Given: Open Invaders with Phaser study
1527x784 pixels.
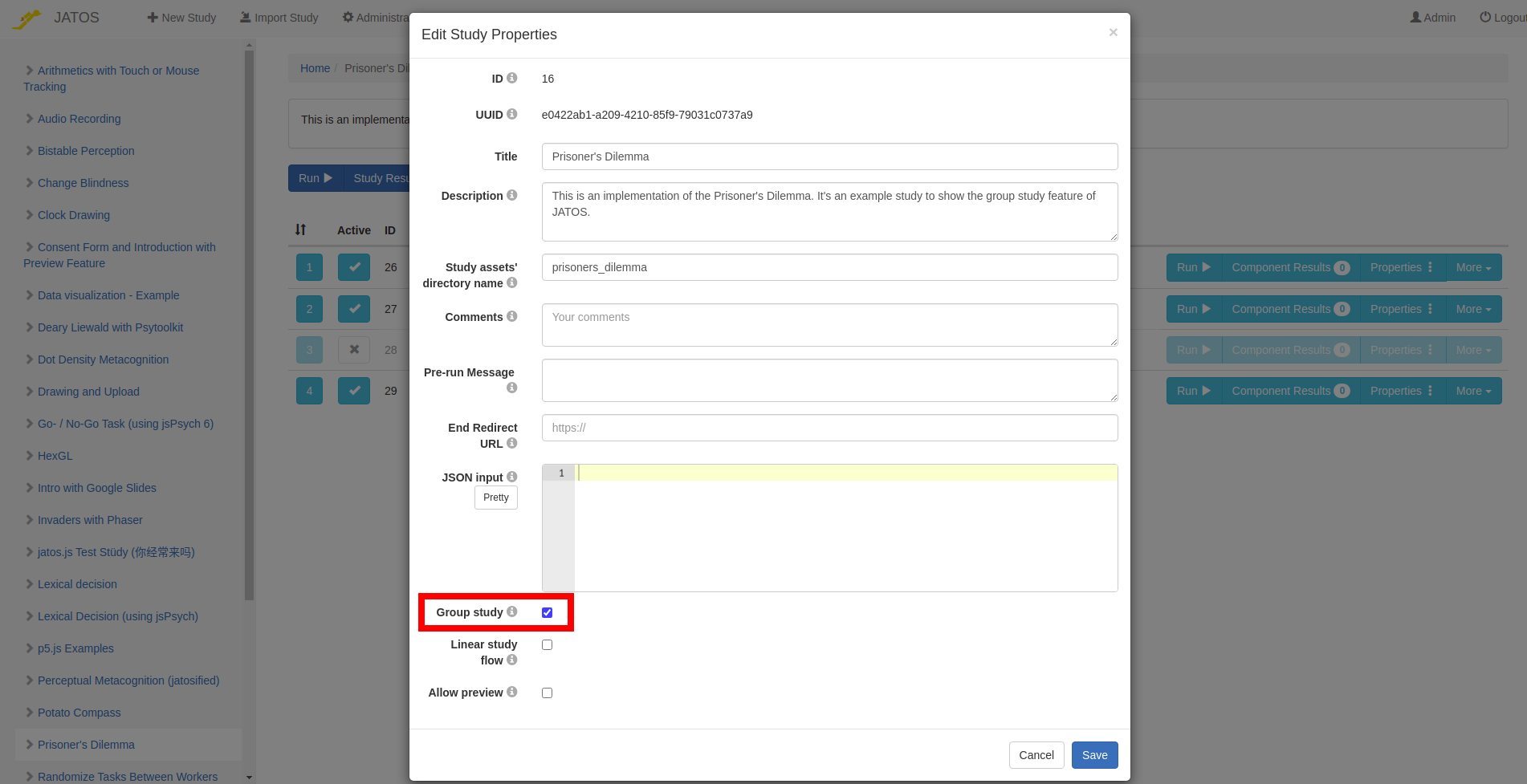Looking at the screenshot, I should tap(90, 520).
